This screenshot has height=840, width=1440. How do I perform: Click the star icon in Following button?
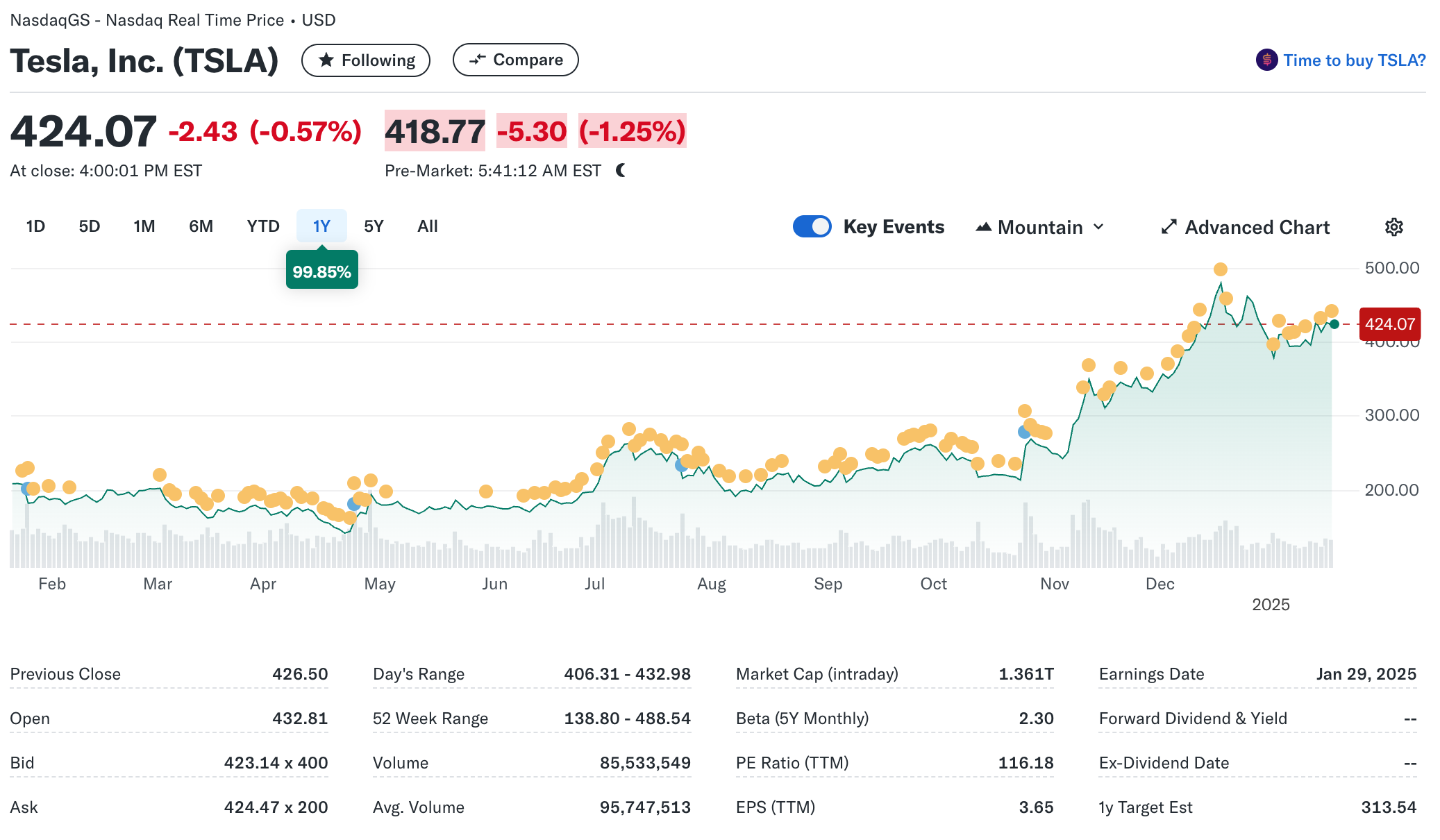(x=326, y=60)
